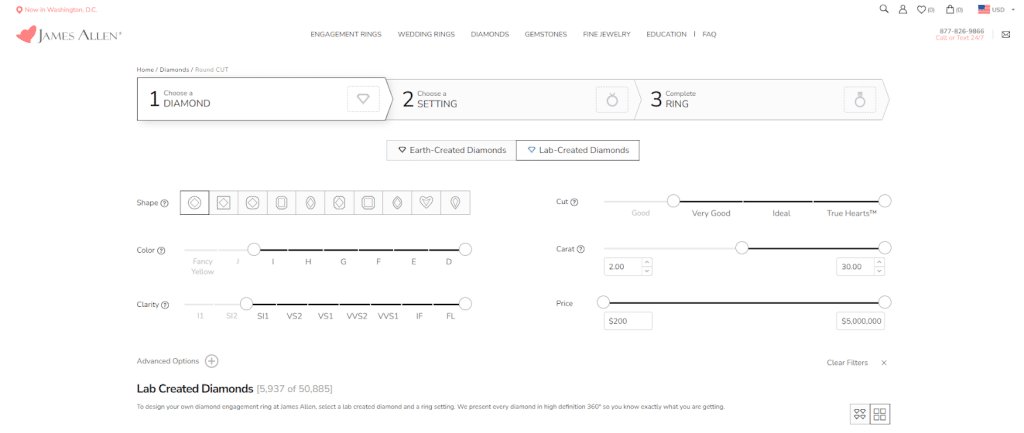Open the wishlist heart icon
Screen dimensions: 1024x433
point(922,9)
